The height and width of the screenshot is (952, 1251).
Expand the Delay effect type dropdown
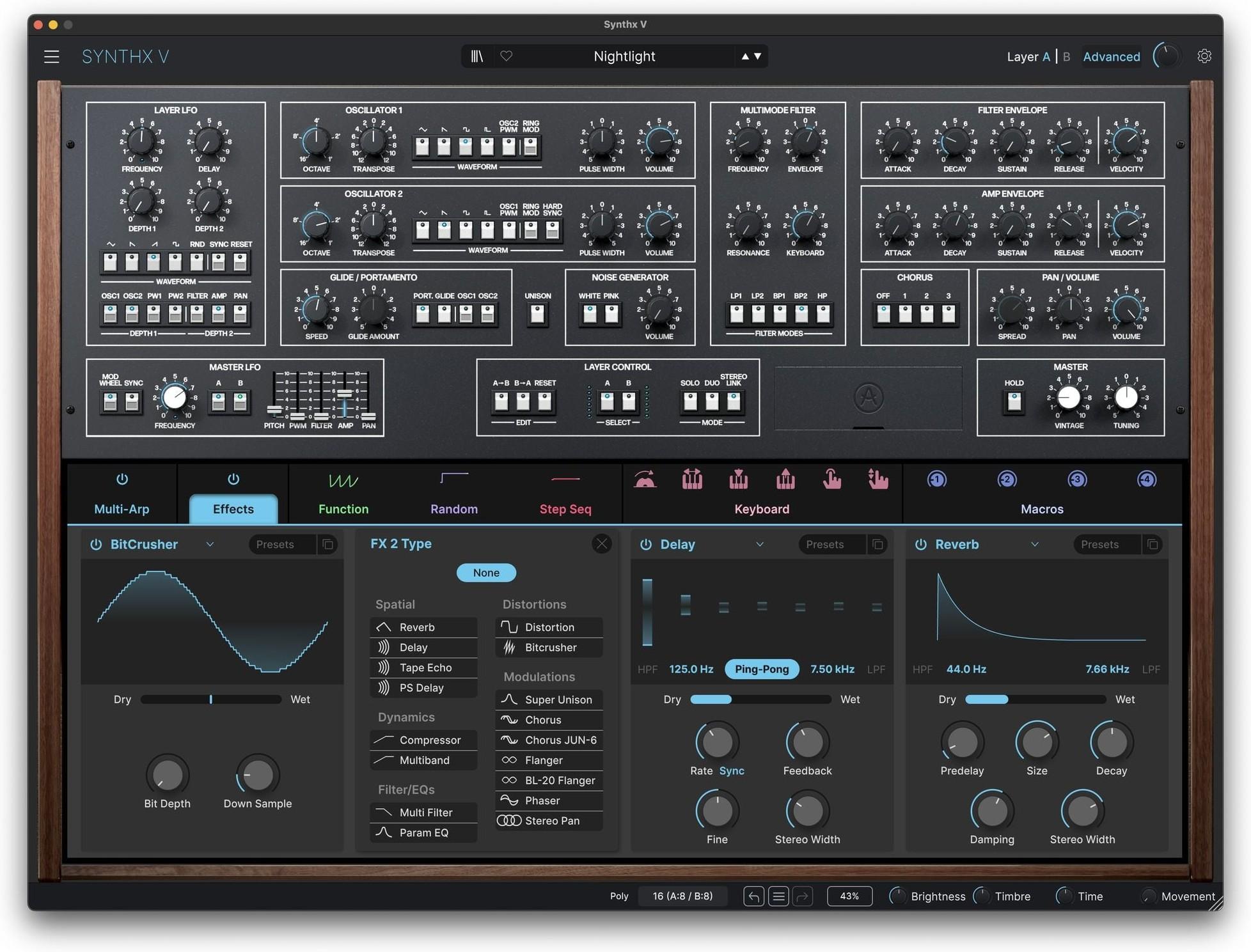click(x=760, y=544)
